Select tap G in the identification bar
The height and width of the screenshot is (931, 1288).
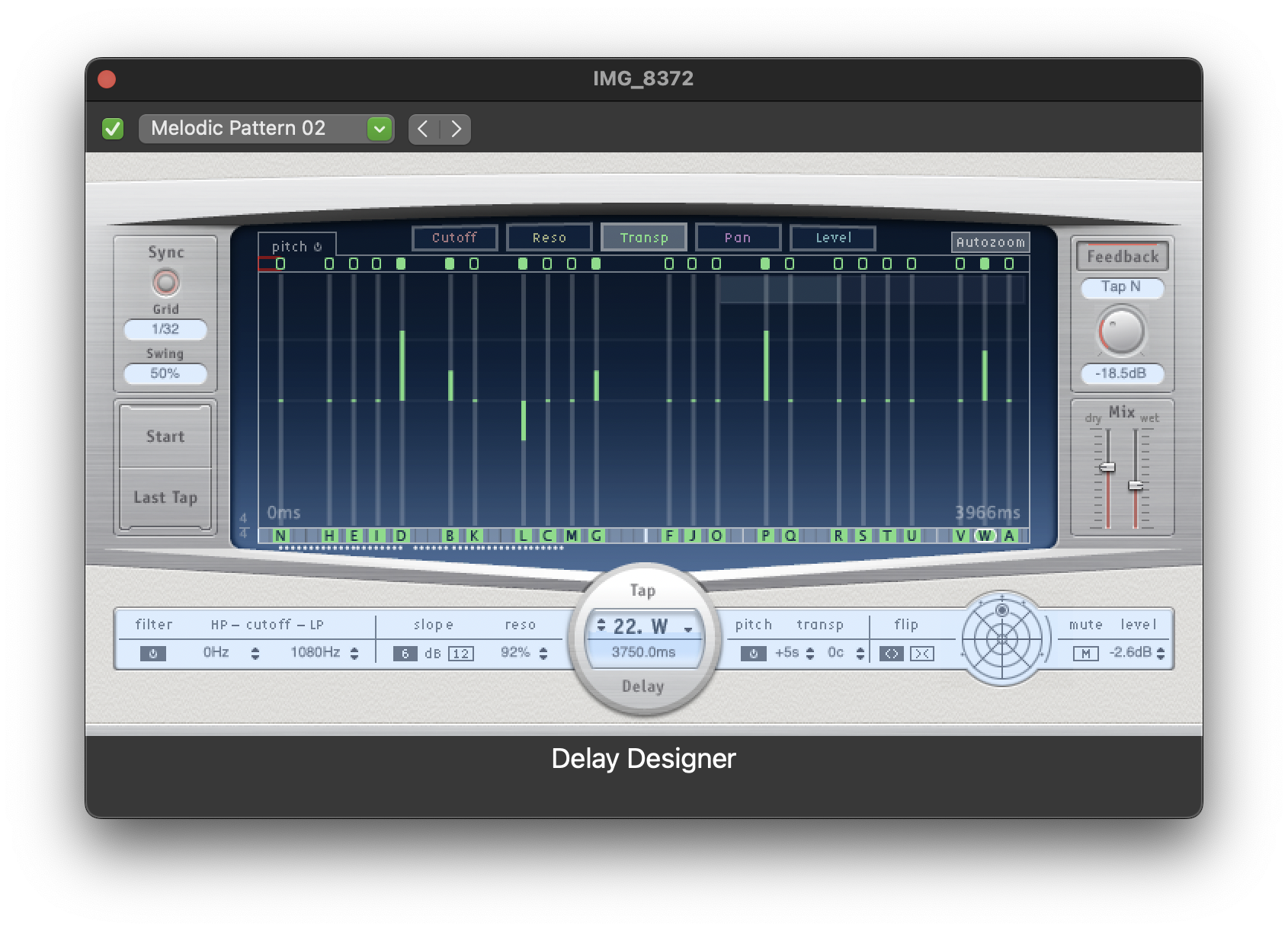coord(596,536)
